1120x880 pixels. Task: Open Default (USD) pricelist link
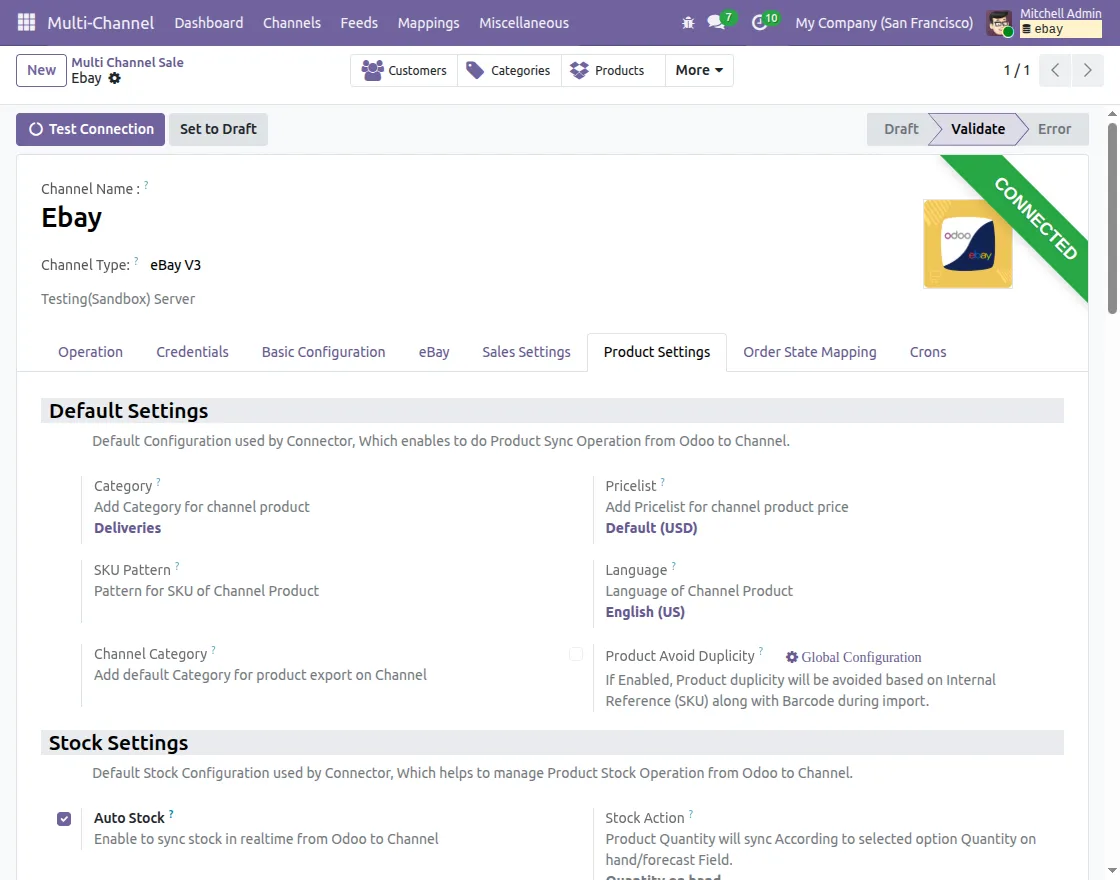[x=651, y=528]
